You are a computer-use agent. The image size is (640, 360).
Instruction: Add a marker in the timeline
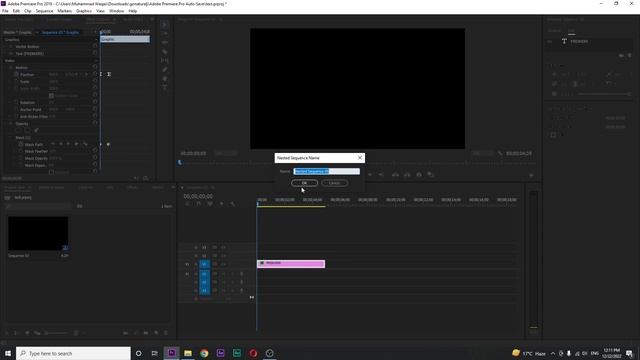click(x=221, y=204)
